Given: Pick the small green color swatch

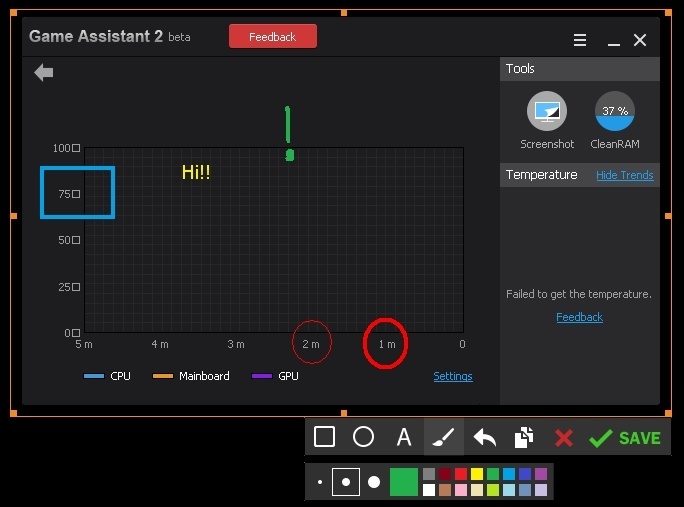Looking at the screenshot, I should [493, 474].
